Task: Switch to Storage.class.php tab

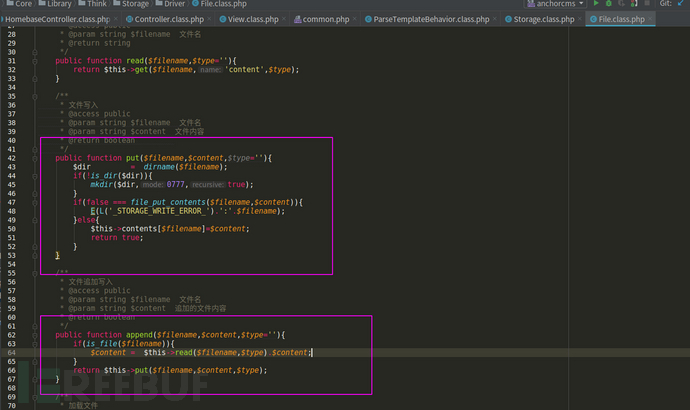Action: coord(544,19)
